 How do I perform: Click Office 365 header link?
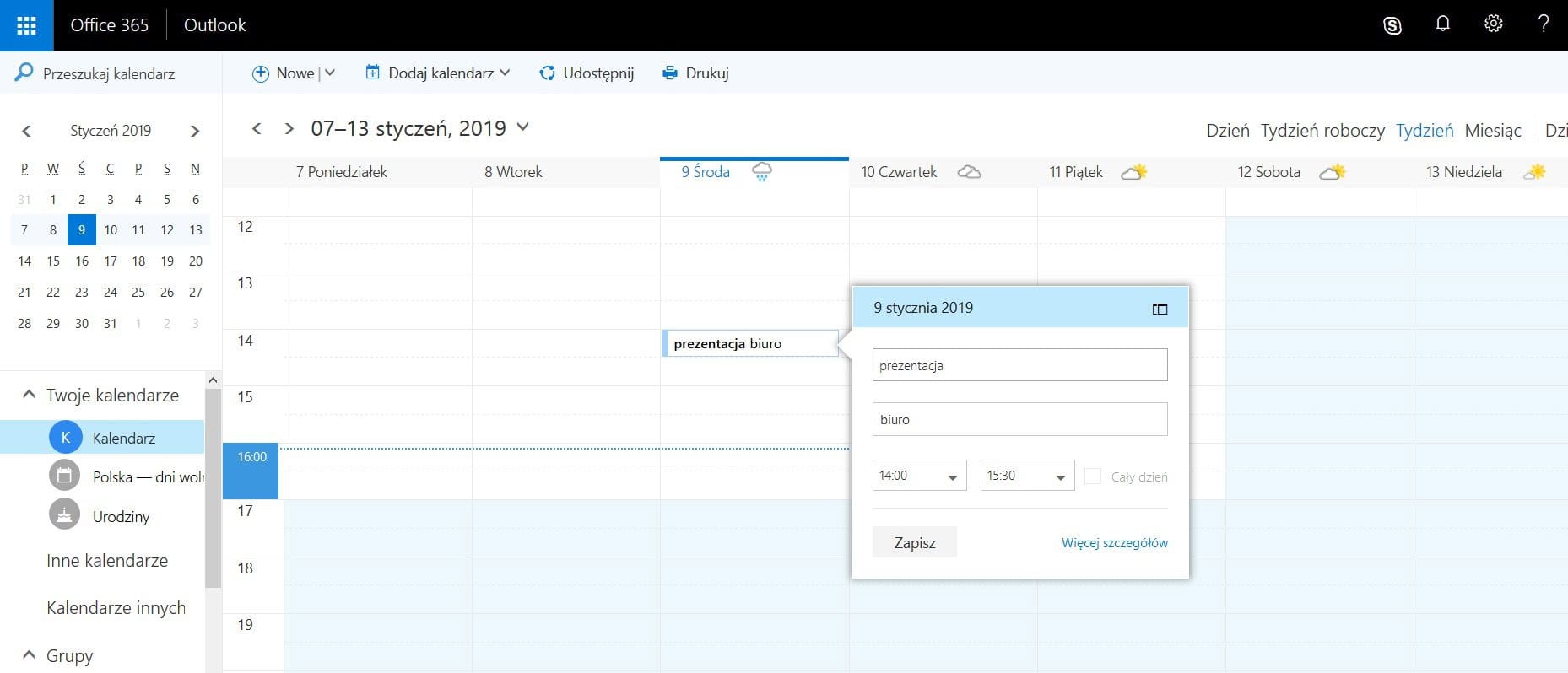pyautogui.click(x=109, y=25)
